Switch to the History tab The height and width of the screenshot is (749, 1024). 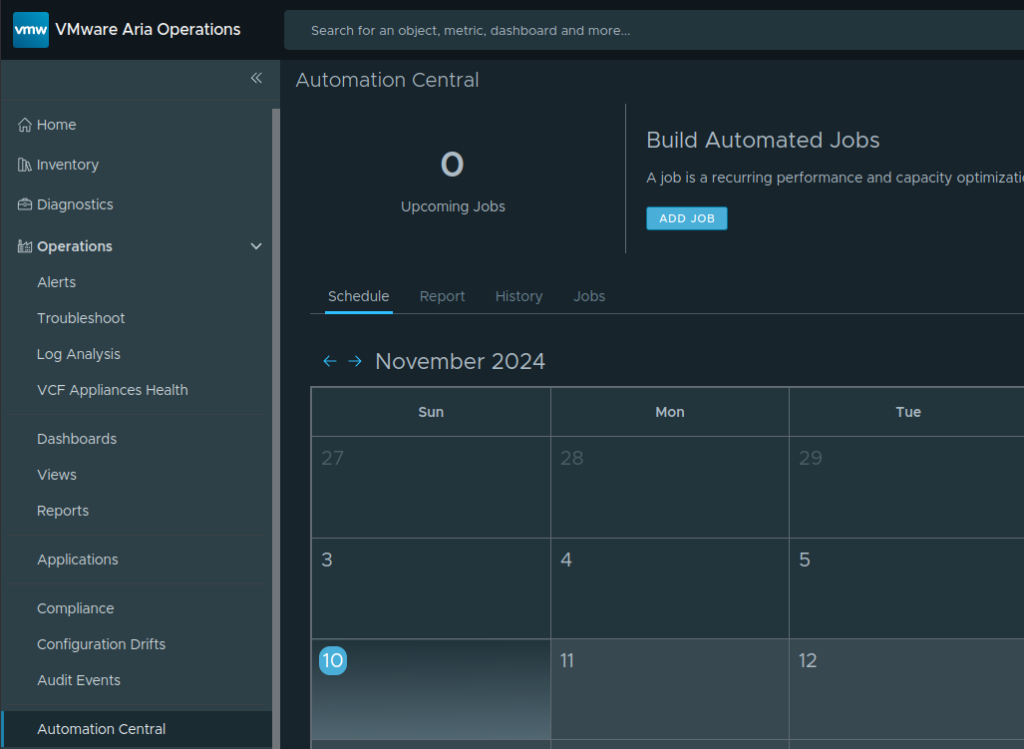point(519,296)
